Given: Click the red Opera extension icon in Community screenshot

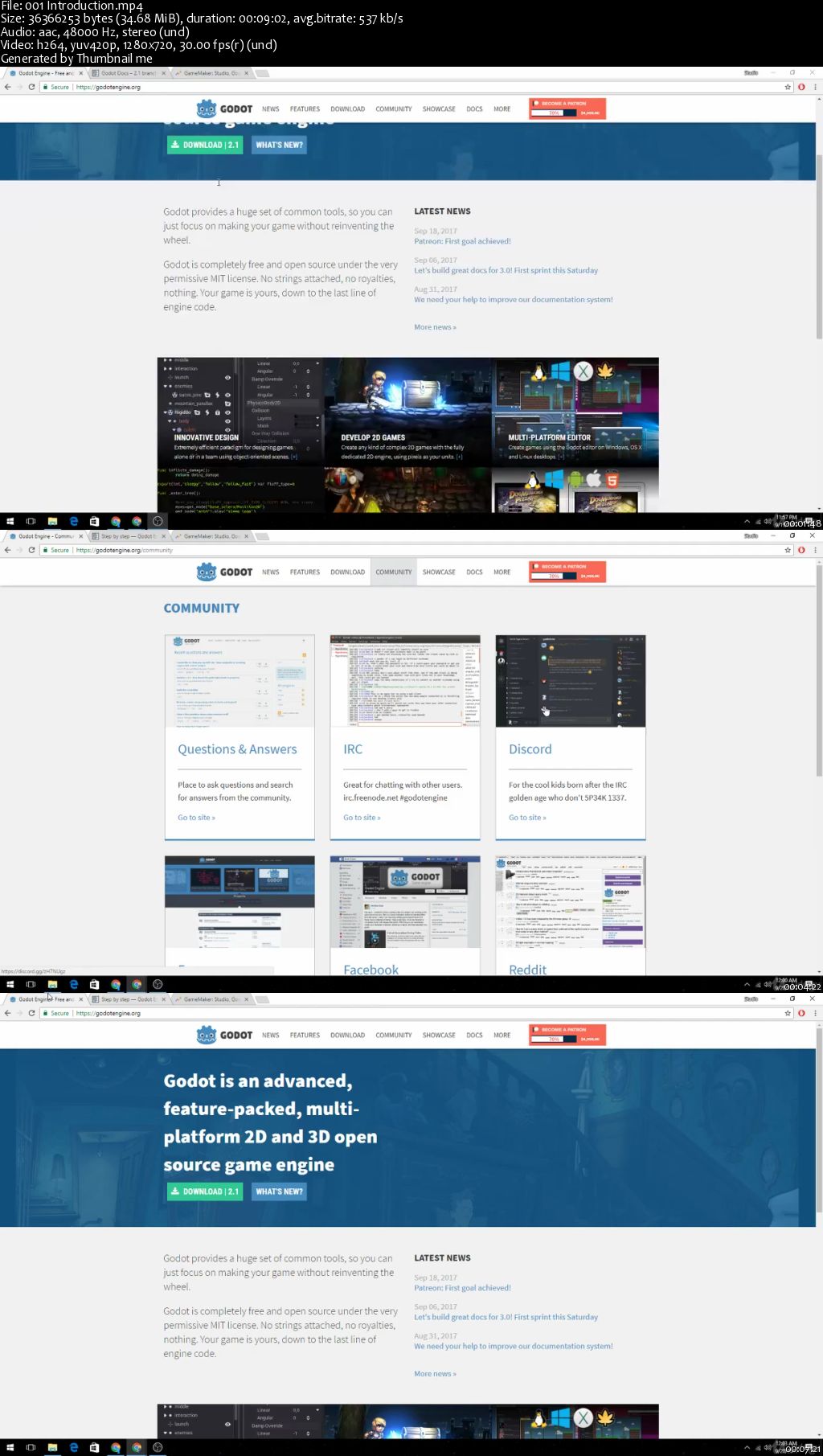Looking at the screenshot, I should point(801,550).
